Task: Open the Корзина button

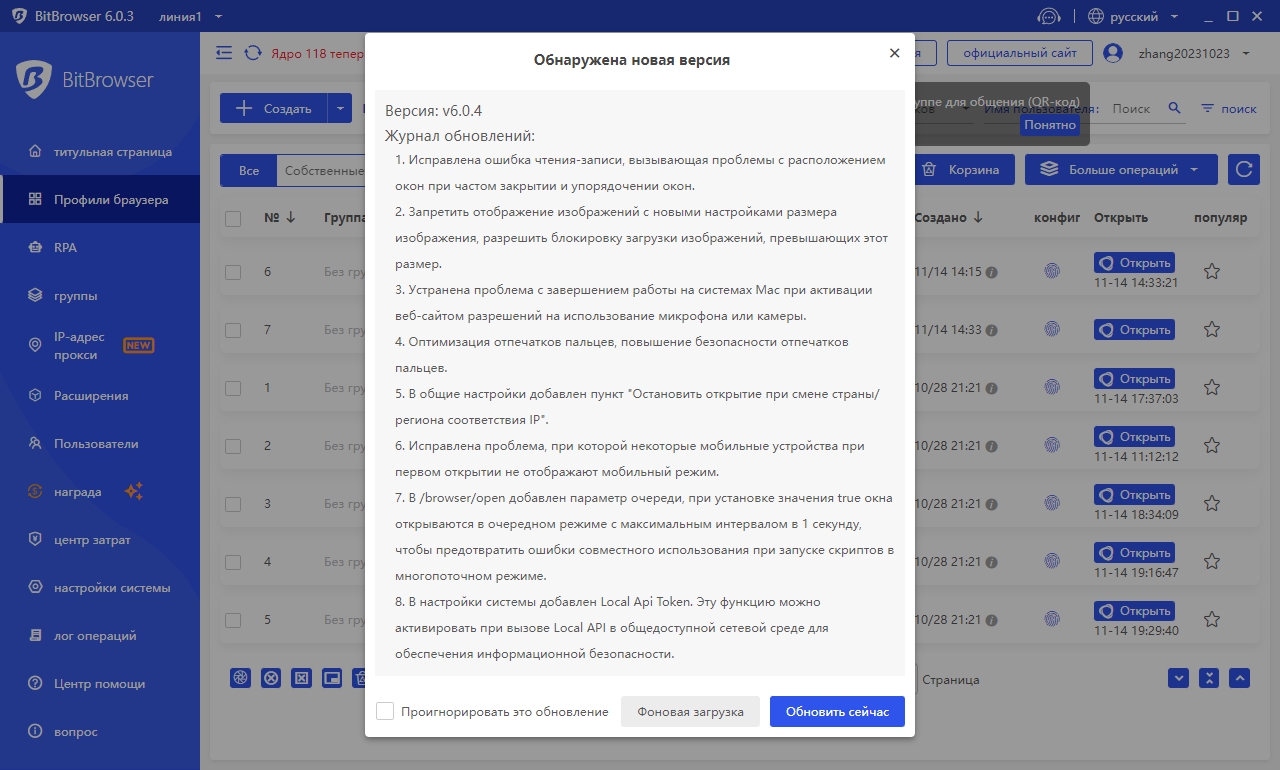Action: (962, 170)
